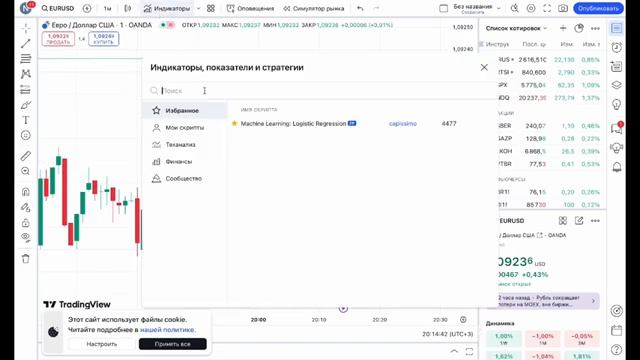Open the emoji icons tool
The image size is (640, 360).
pos(26,136)
